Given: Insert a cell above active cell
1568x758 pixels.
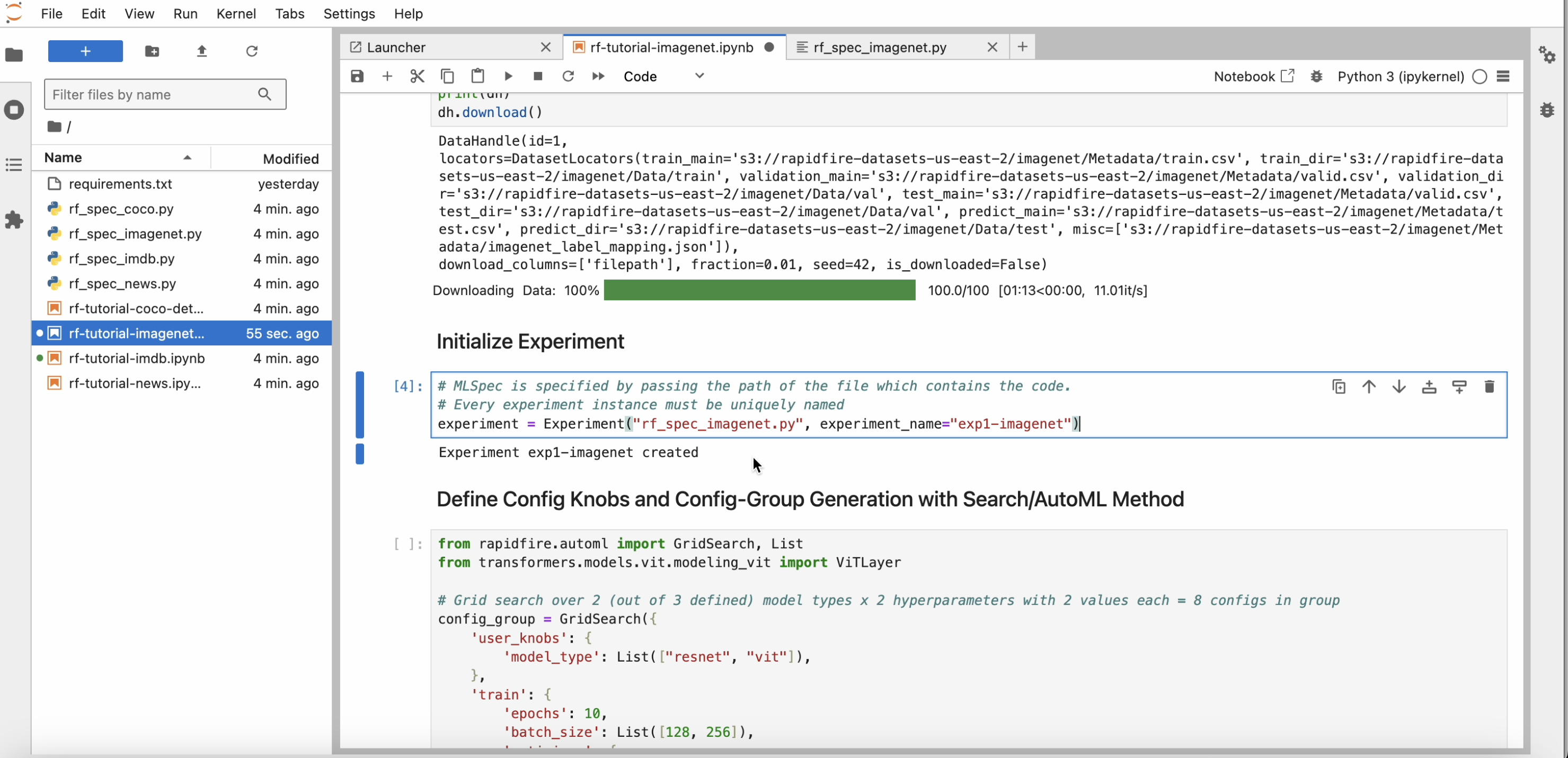Looking at the screenshot, I should click(1429, 387).
